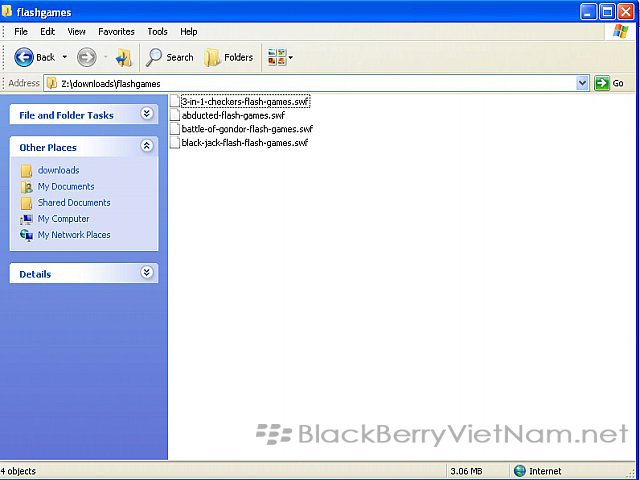This screenshot has width=640, height=480.
Task: Click the Shared Documents folder icon
Action: (x=27, y=203)
